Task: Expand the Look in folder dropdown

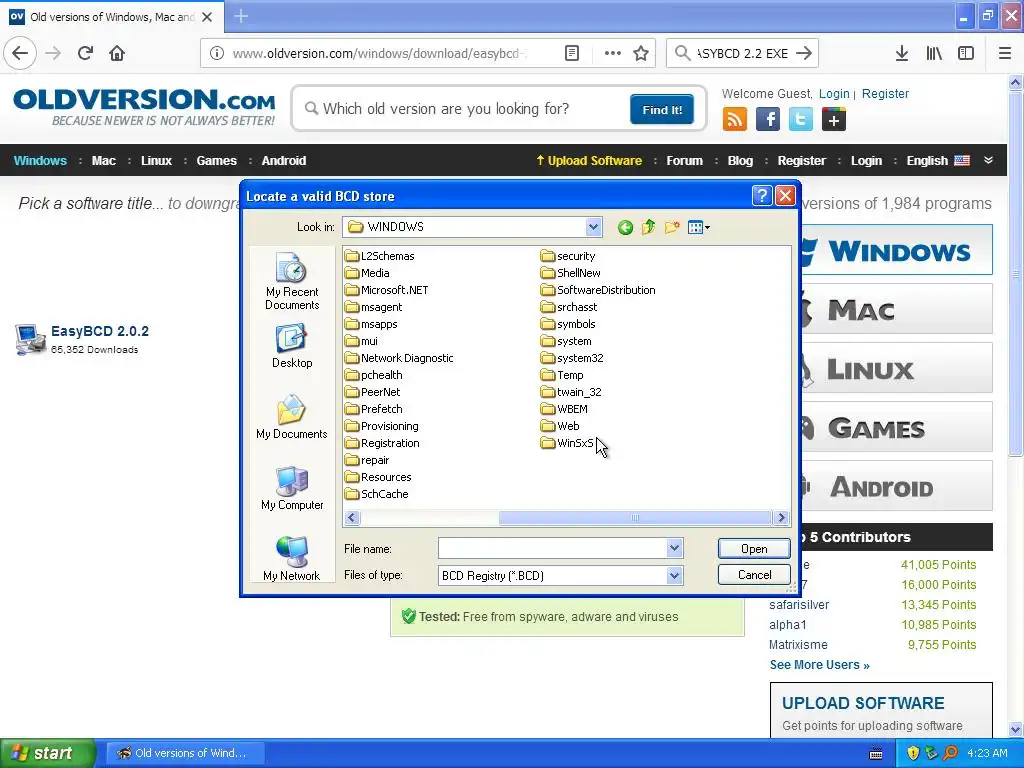Action: pos(593,227)
